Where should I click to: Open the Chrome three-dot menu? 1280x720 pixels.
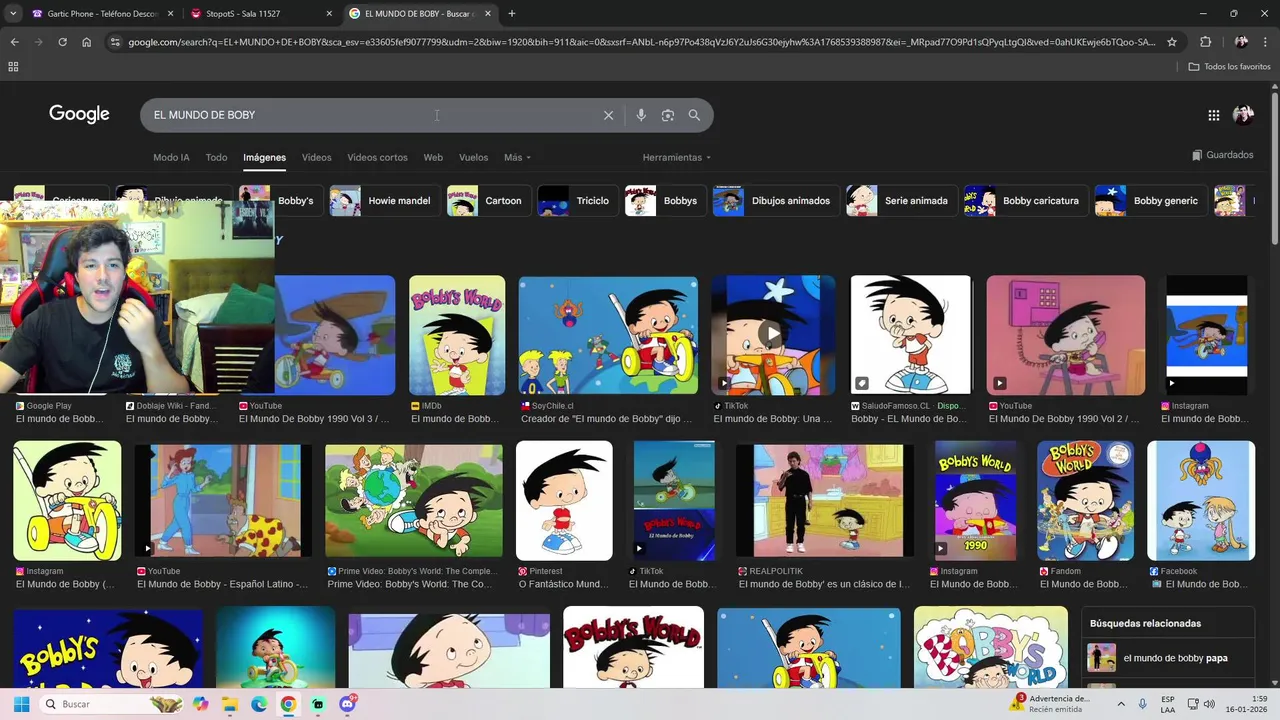1266,42
